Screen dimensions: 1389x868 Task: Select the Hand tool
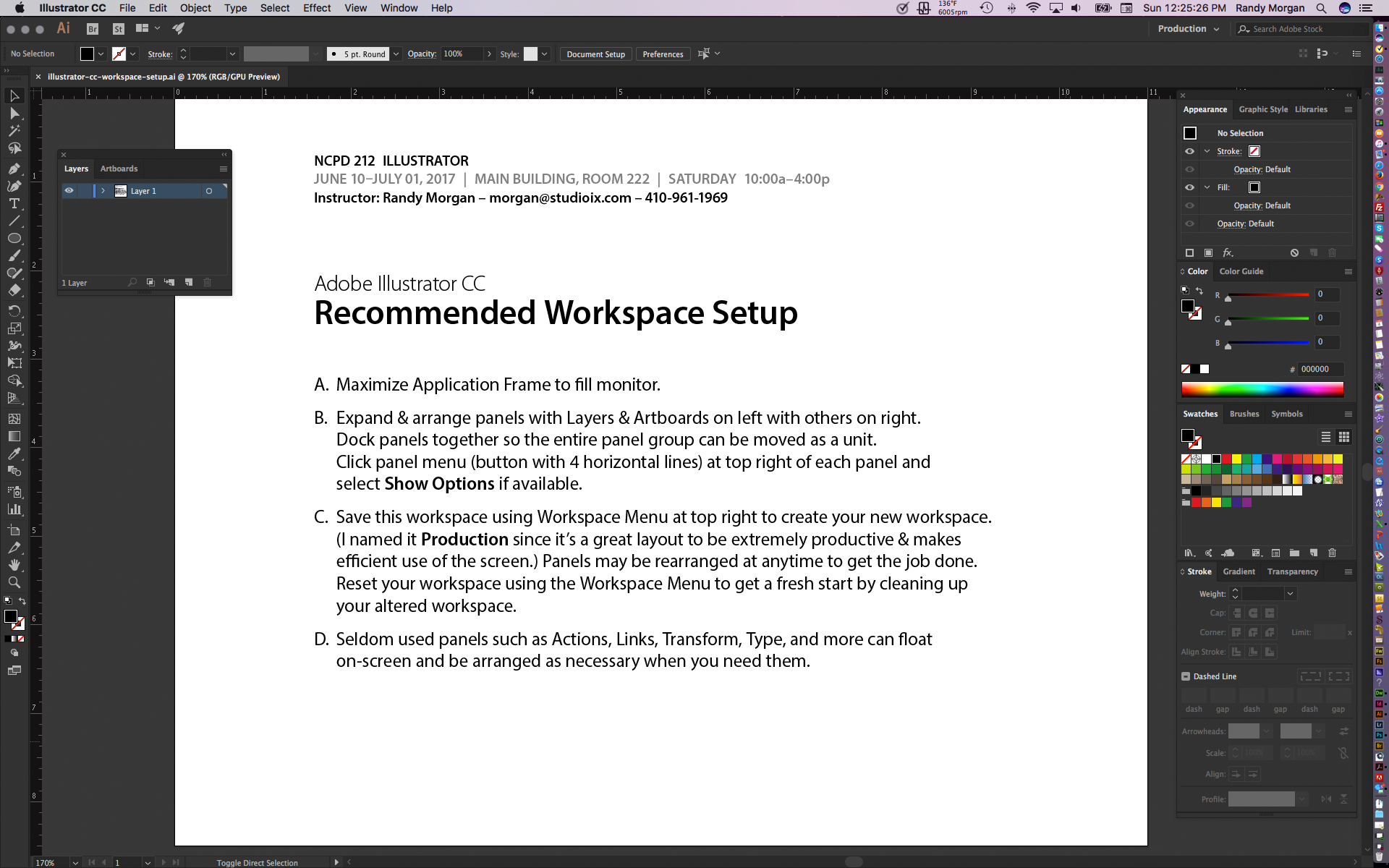(14, 565)
